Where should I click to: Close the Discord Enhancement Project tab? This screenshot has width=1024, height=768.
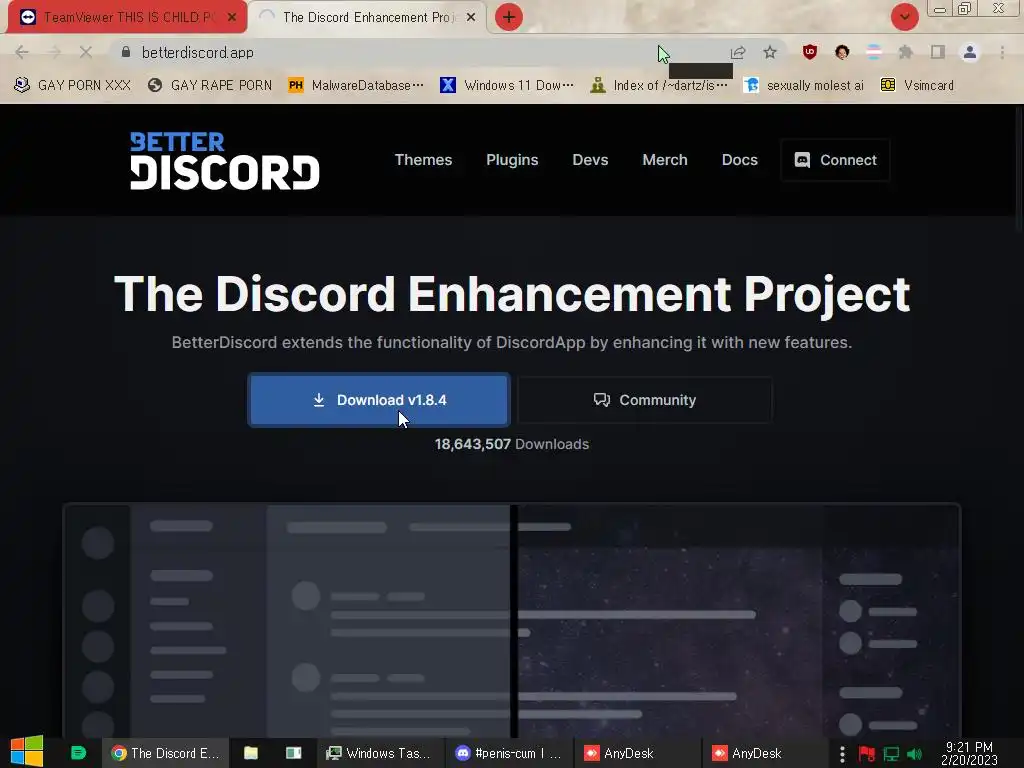(471, 17)
